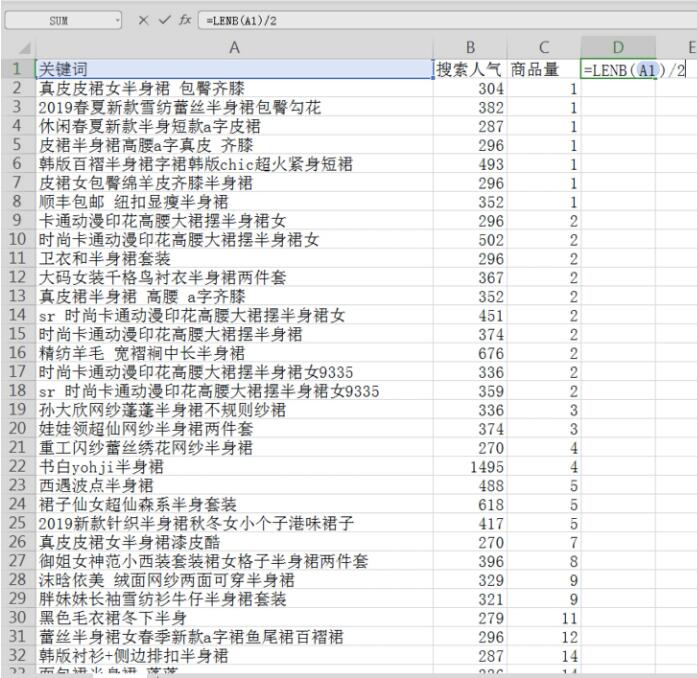Select row 10 header
This screenshot has height=678, width=697.
(18, 240)
